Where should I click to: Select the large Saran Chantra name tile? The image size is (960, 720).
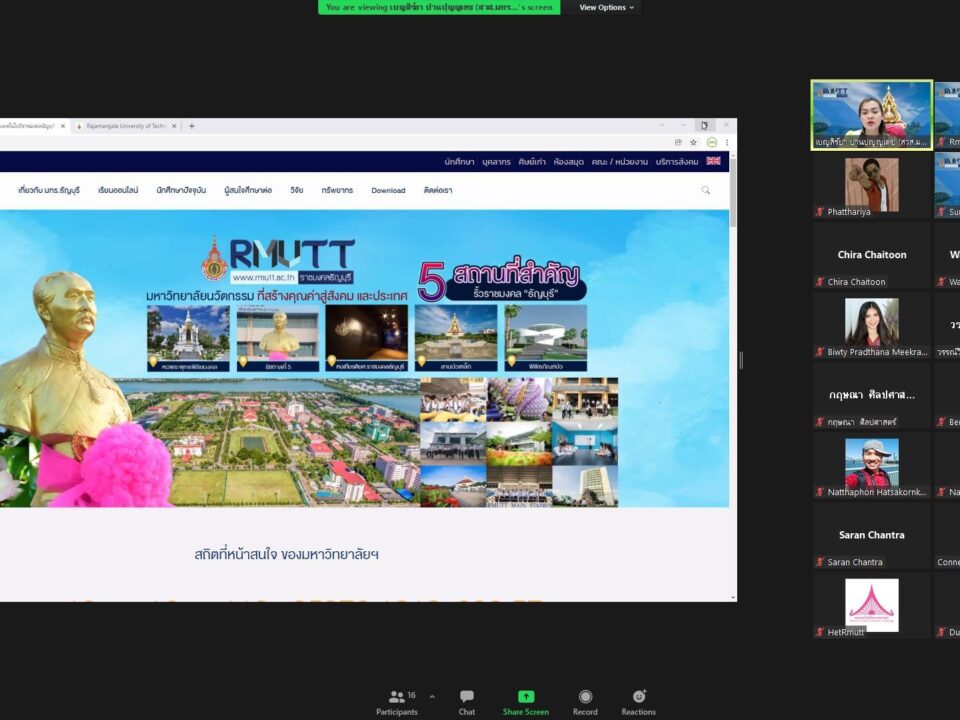pos(872,535)
